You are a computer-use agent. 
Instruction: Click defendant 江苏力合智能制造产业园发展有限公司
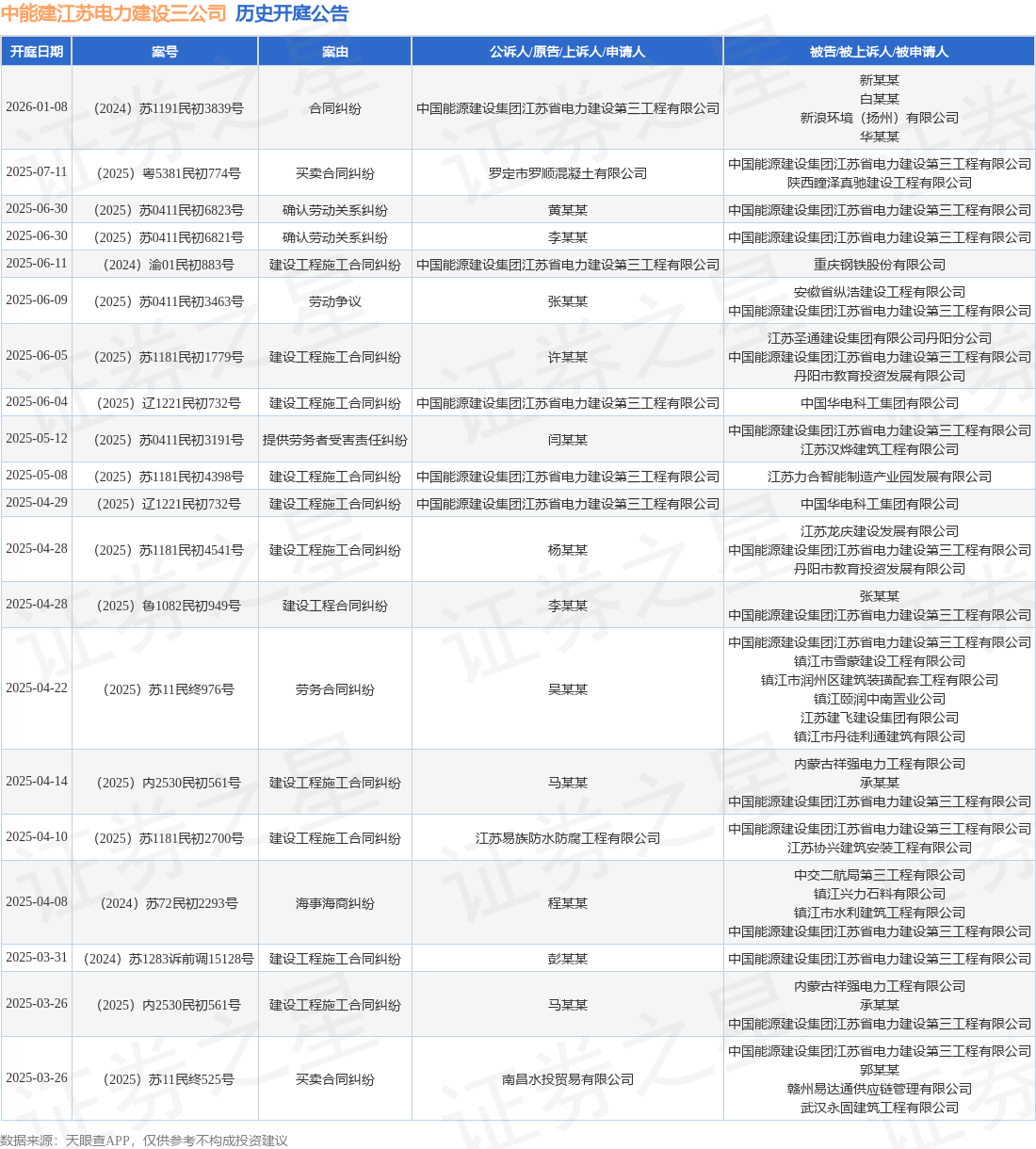click(880, 477)
